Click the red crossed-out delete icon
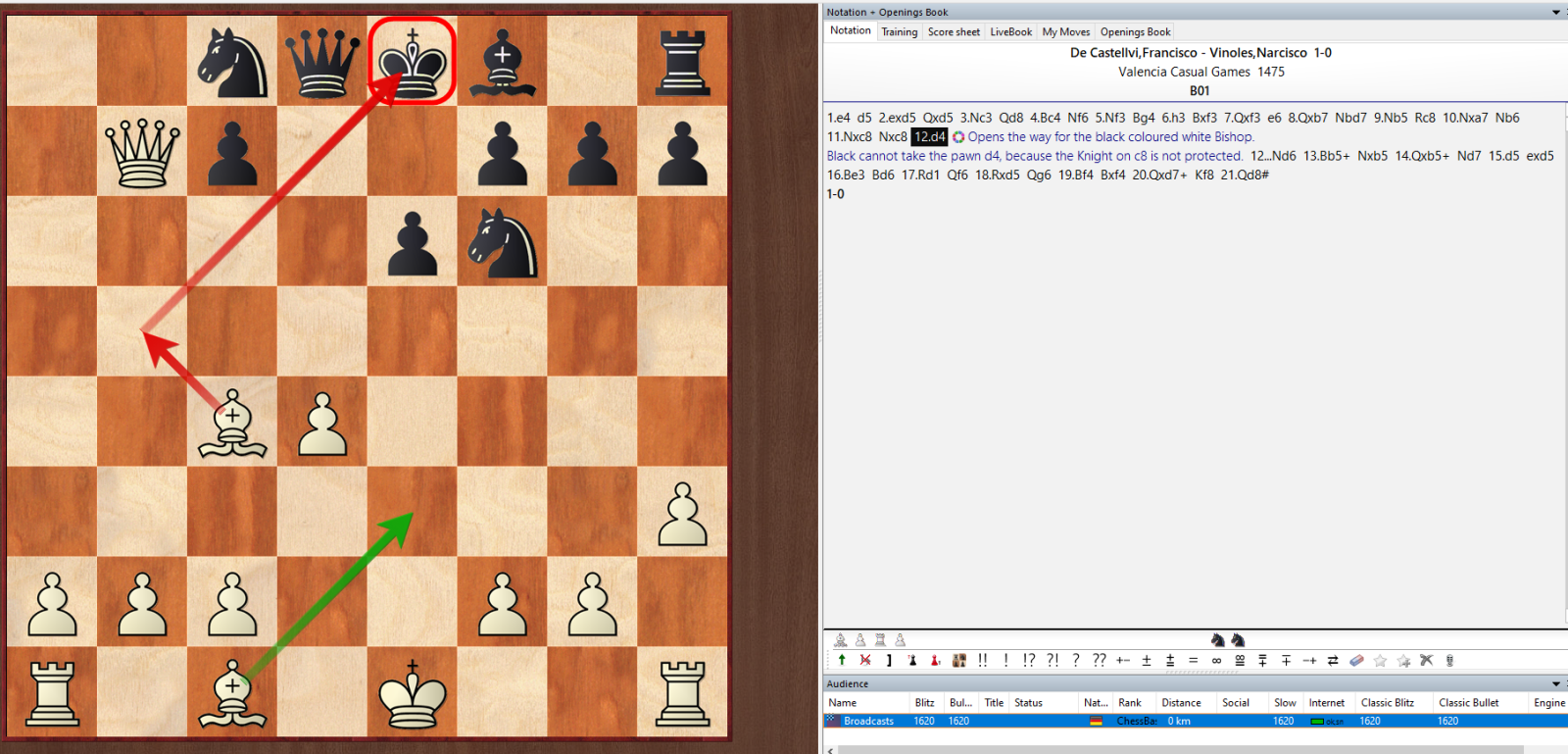 [865, 660]
